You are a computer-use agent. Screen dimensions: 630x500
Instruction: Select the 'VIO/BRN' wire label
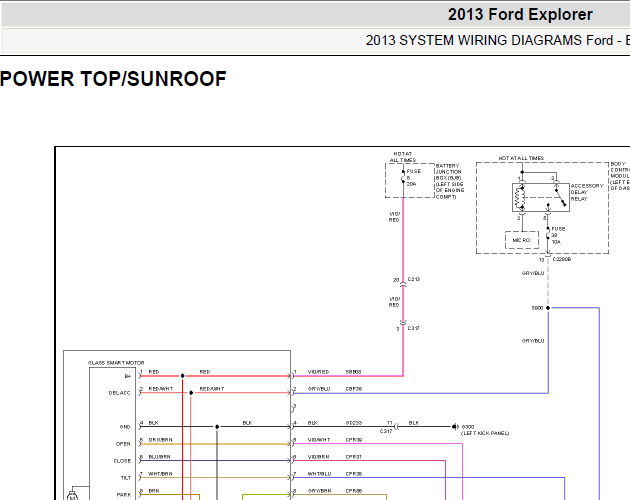coord(319,457)
